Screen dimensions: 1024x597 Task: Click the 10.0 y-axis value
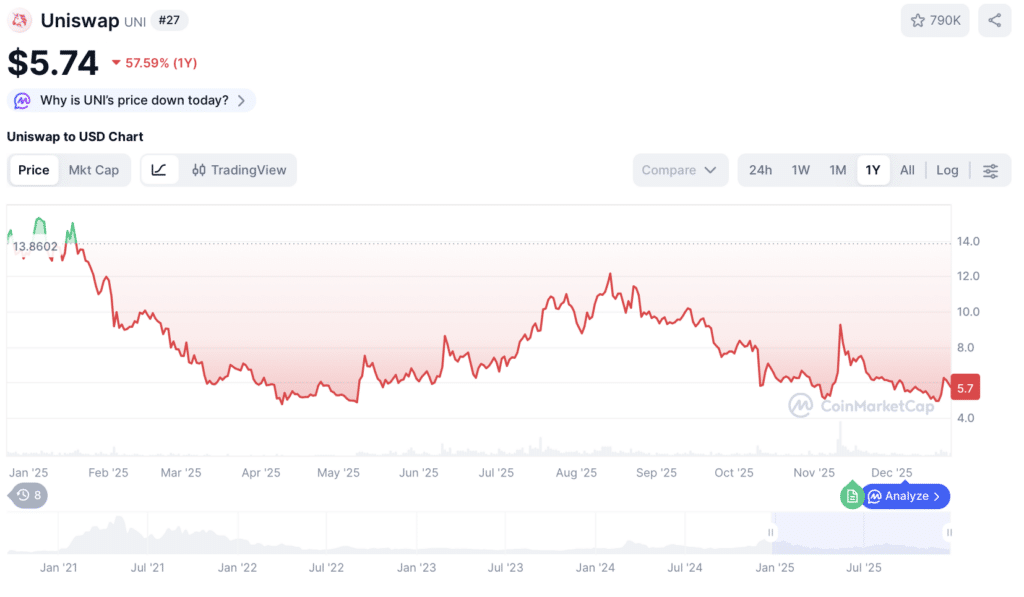(968, 312)
